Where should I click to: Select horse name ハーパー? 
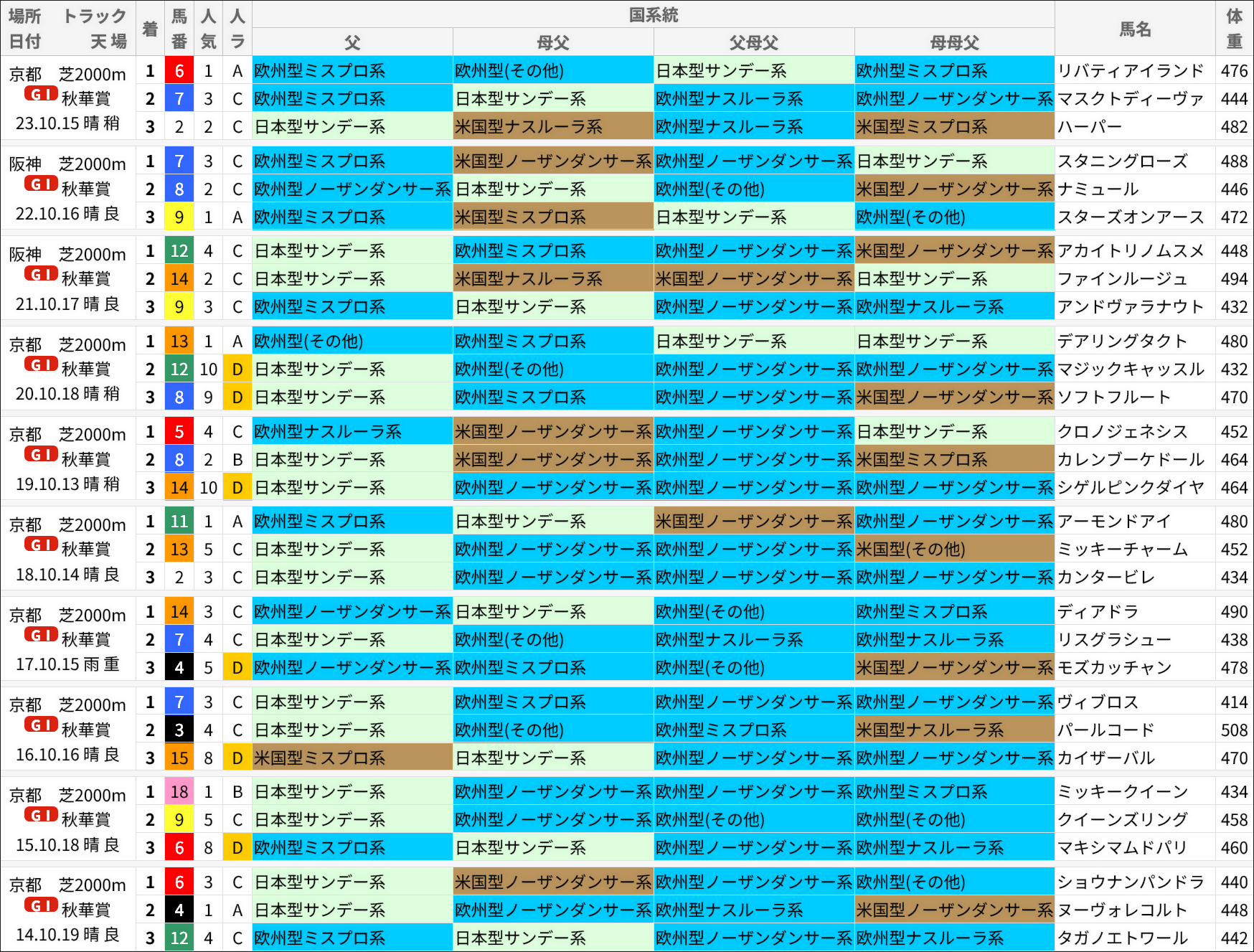pos(1090,127)
